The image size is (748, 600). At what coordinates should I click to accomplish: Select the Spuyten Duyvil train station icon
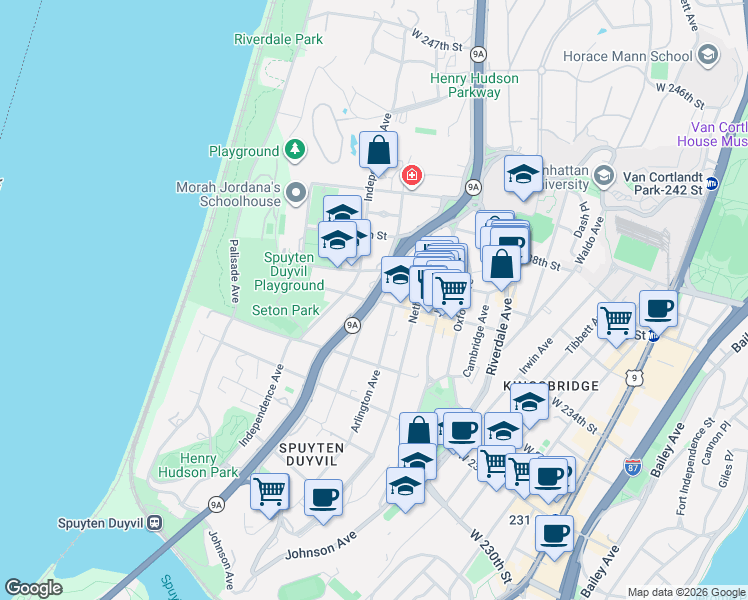[x=154, y=523]
